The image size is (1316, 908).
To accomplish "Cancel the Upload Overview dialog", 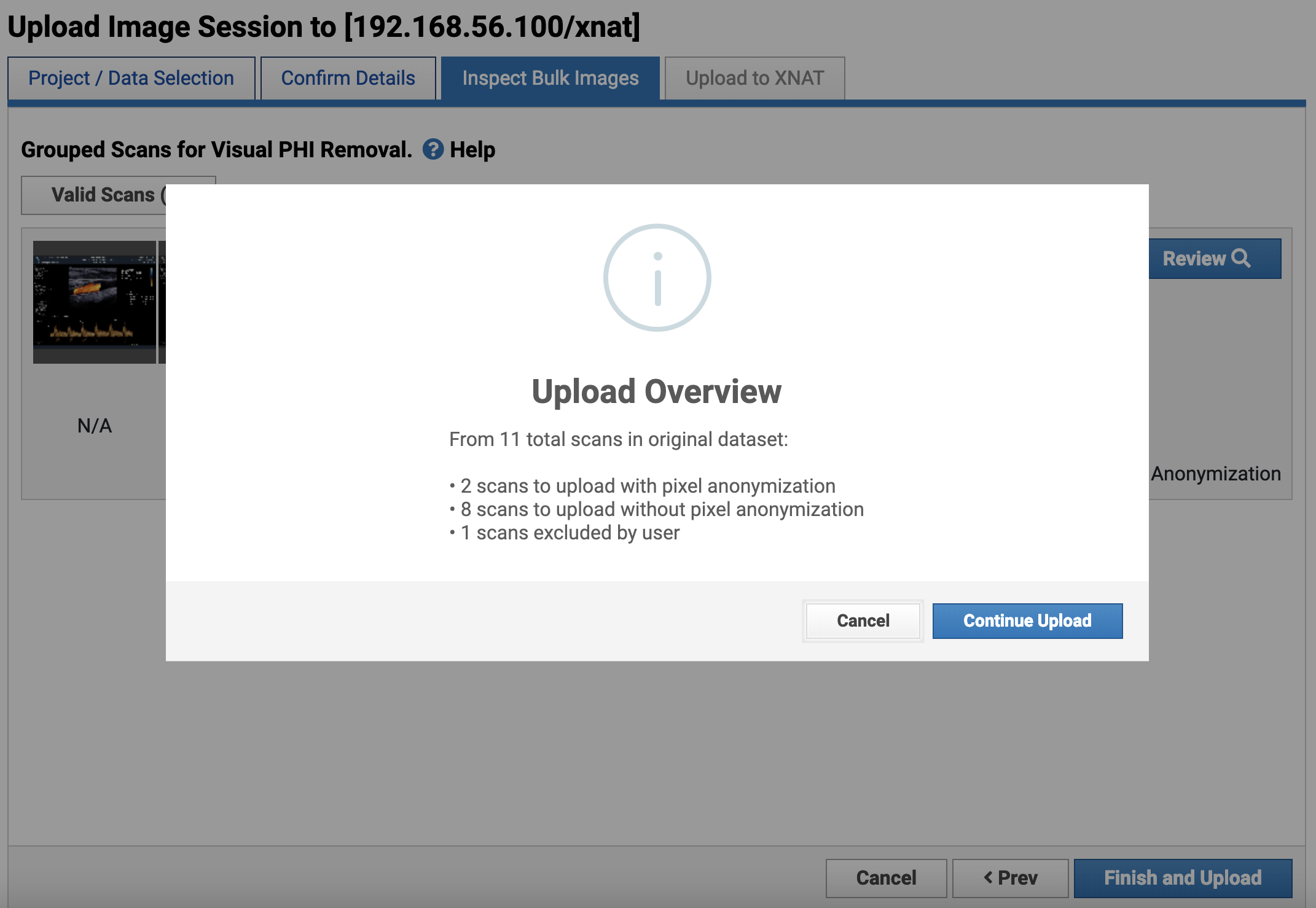I will 863,620.
